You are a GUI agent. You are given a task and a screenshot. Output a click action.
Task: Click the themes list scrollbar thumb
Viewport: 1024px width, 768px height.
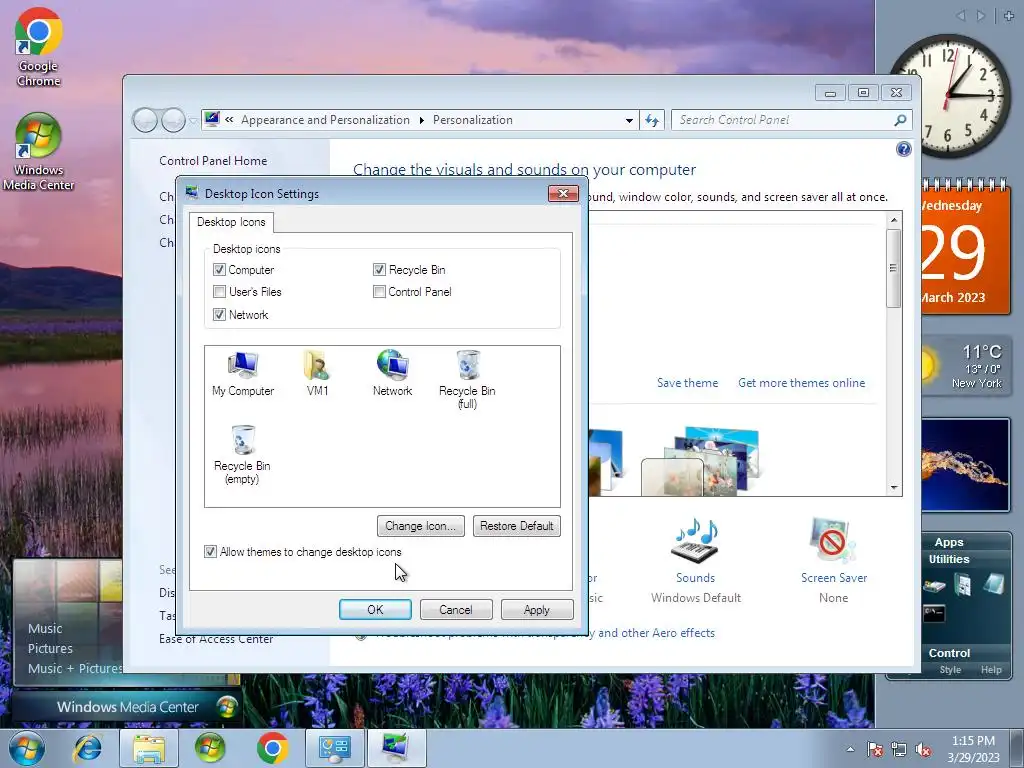pyautogui.click(x=893, y=268)
